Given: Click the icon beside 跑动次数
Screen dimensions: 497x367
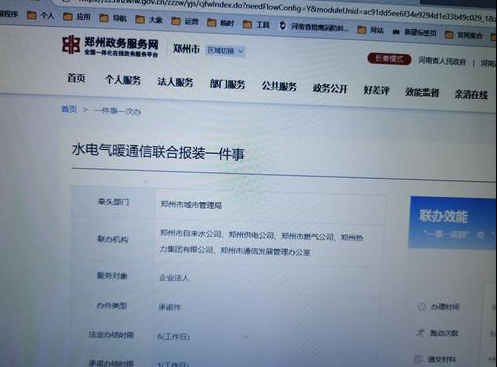Looking at the screenshot, I should coord(420,332).
